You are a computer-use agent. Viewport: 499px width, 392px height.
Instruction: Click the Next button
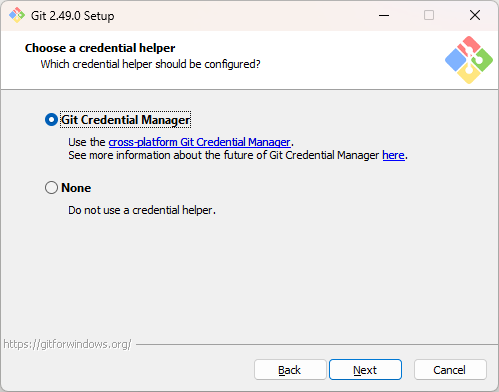point(365,370)
